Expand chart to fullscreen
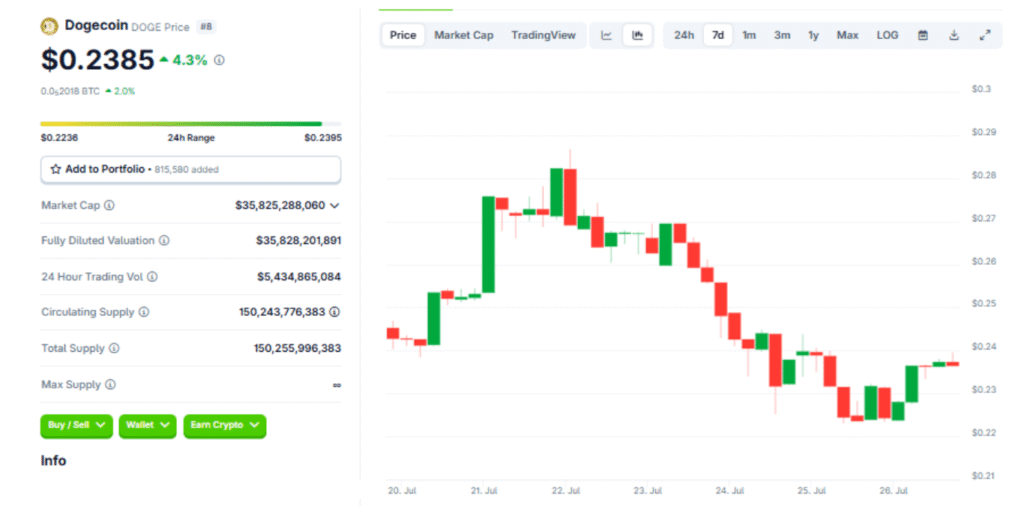Screen dimensions: 1024x531 985,35
